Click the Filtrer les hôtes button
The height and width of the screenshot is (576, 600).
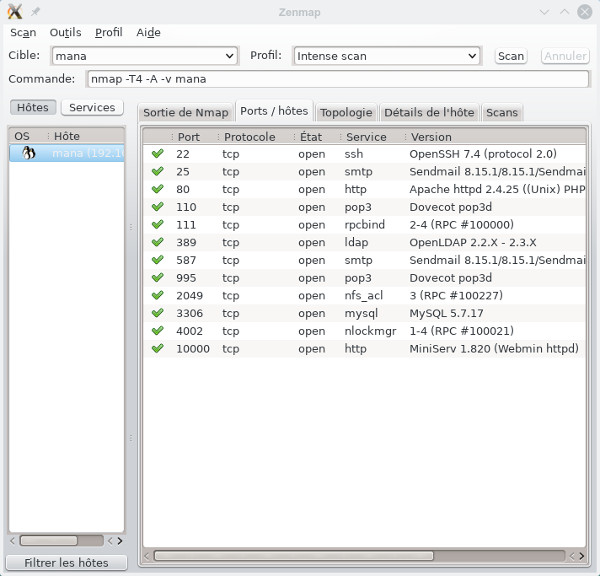(x=68, y=563)
